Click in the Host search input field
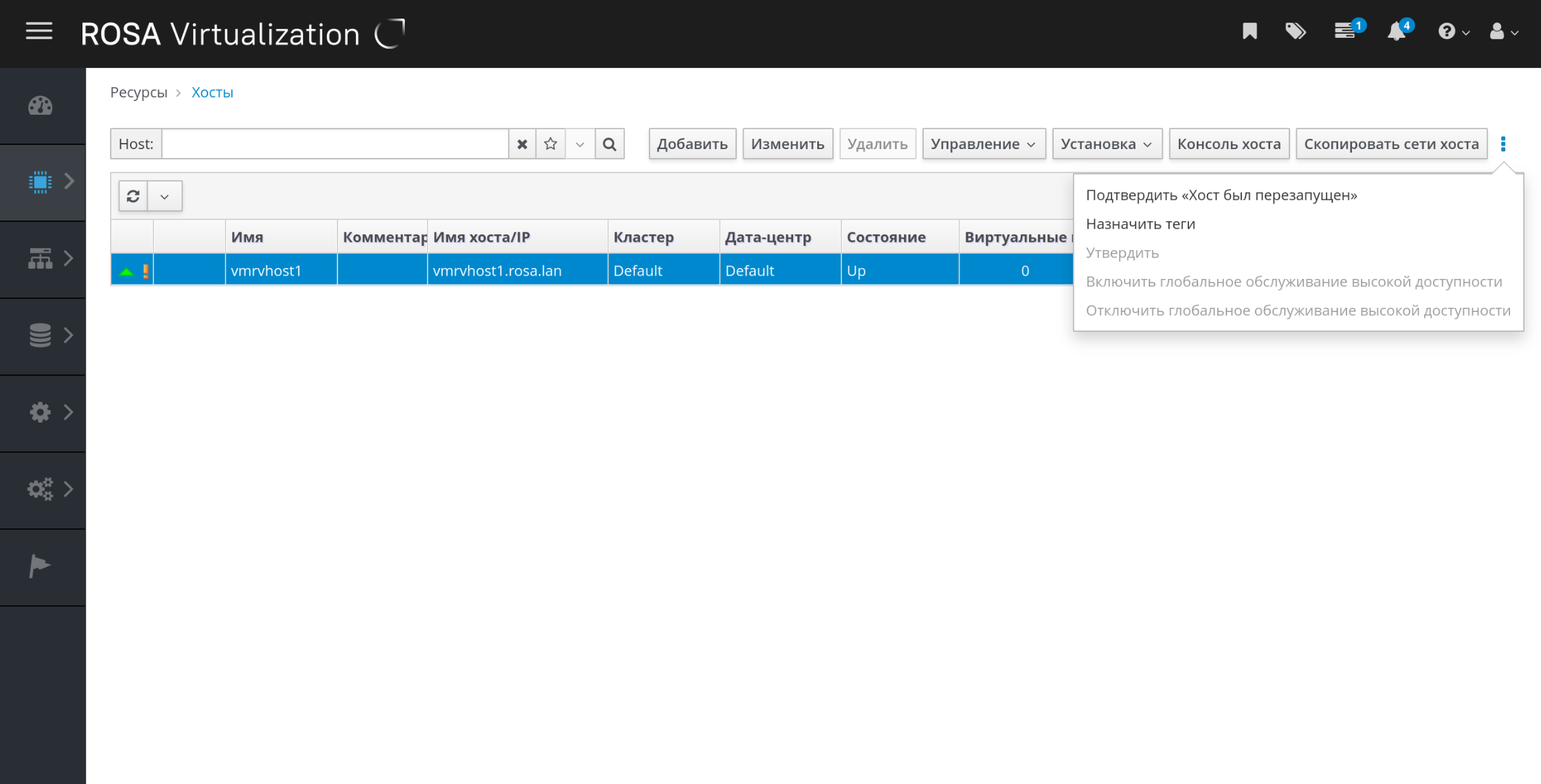 point(335,144)
